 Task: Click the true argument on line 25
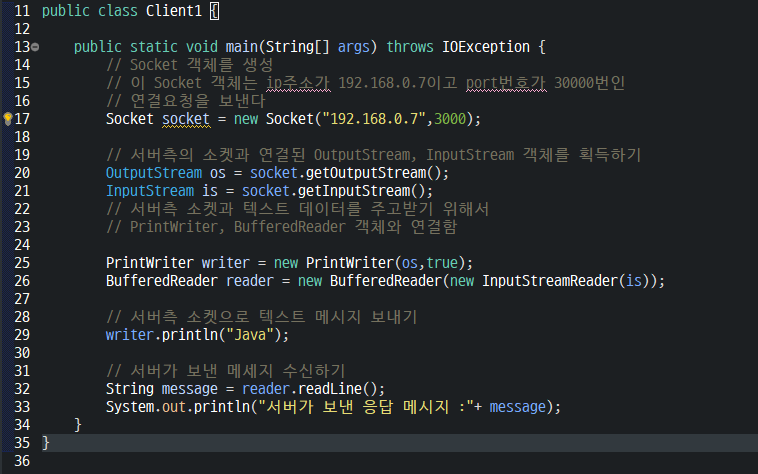441,263
